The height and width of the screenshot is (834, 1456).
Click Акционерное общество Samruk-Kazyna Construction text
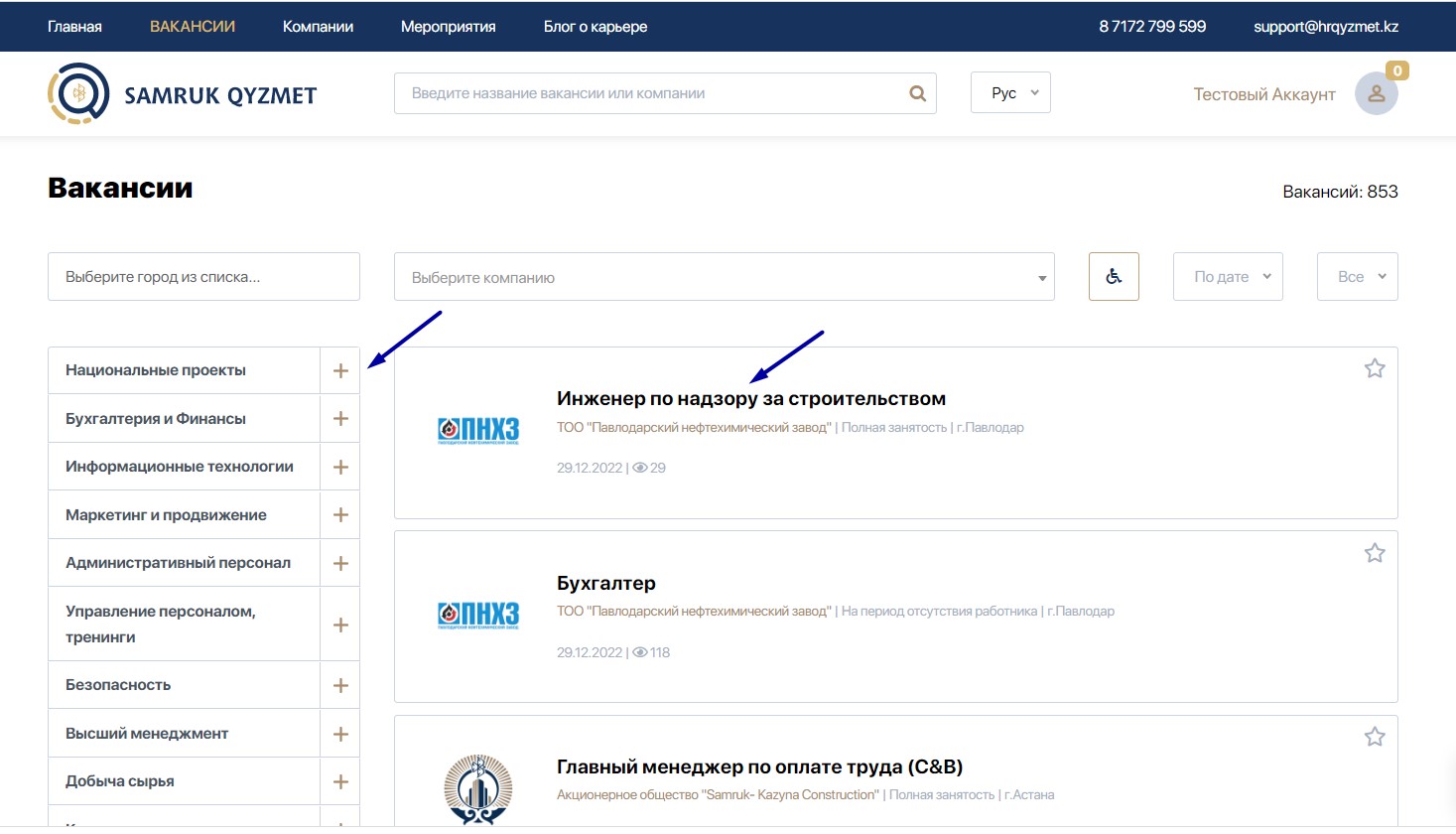718,795
